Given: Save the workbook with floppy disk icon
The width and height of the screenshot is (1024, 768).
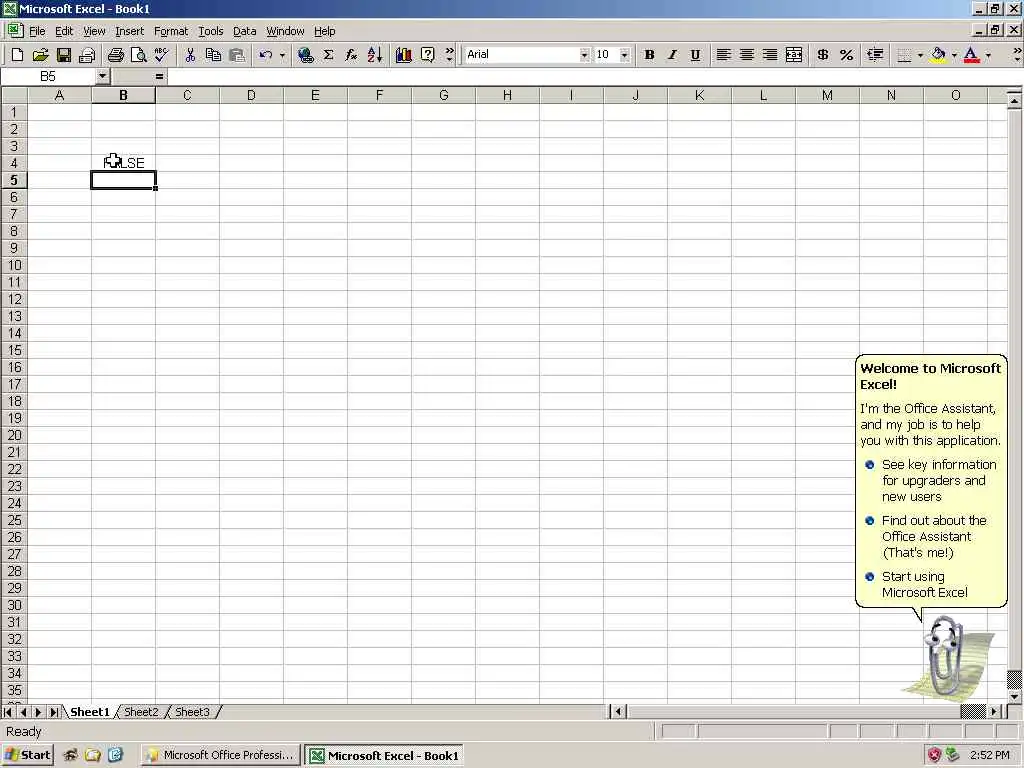Looking at the screenshot, I should coord(63,55).
